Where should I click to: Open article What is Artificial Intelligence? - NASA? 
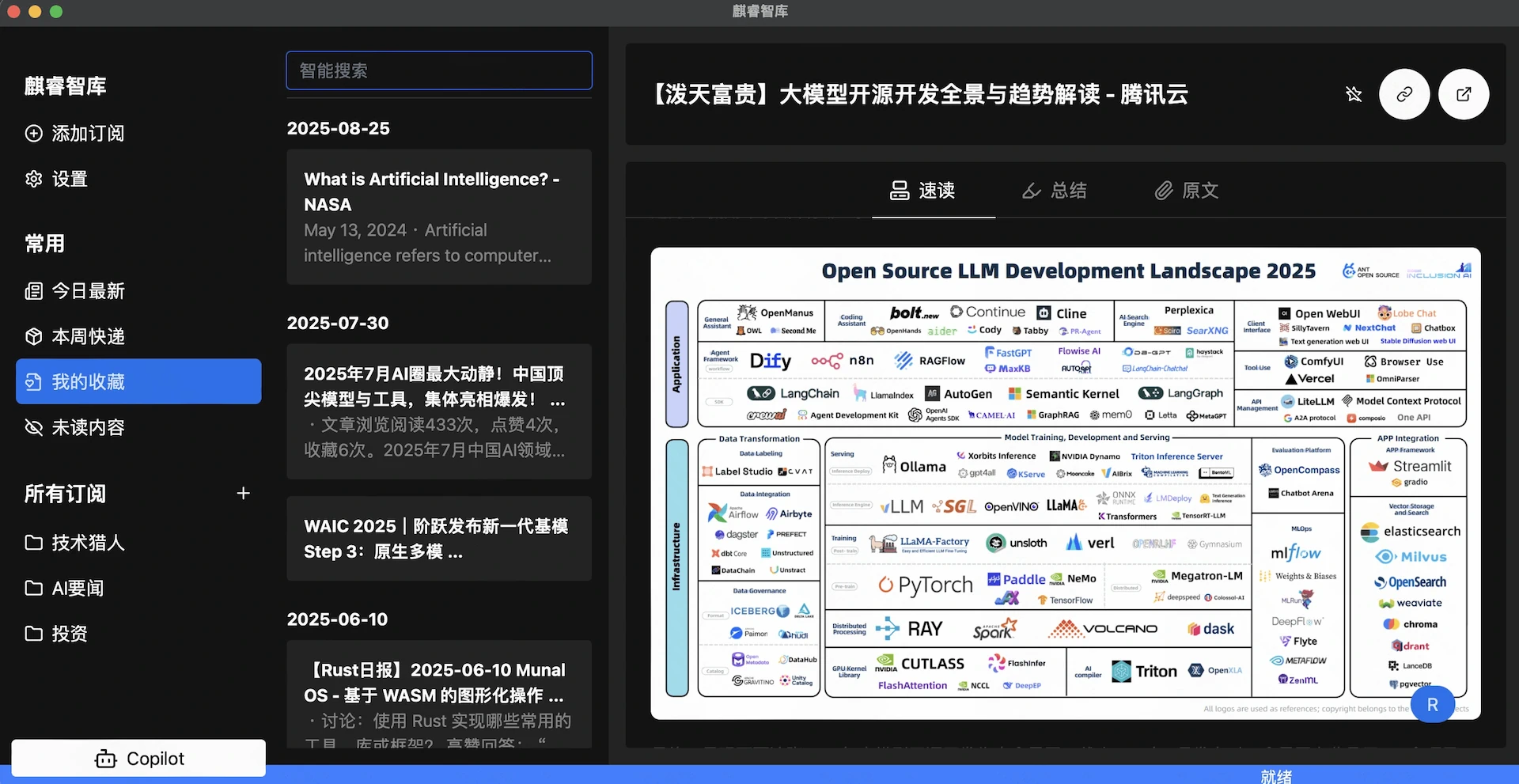[x=439, y=217]
